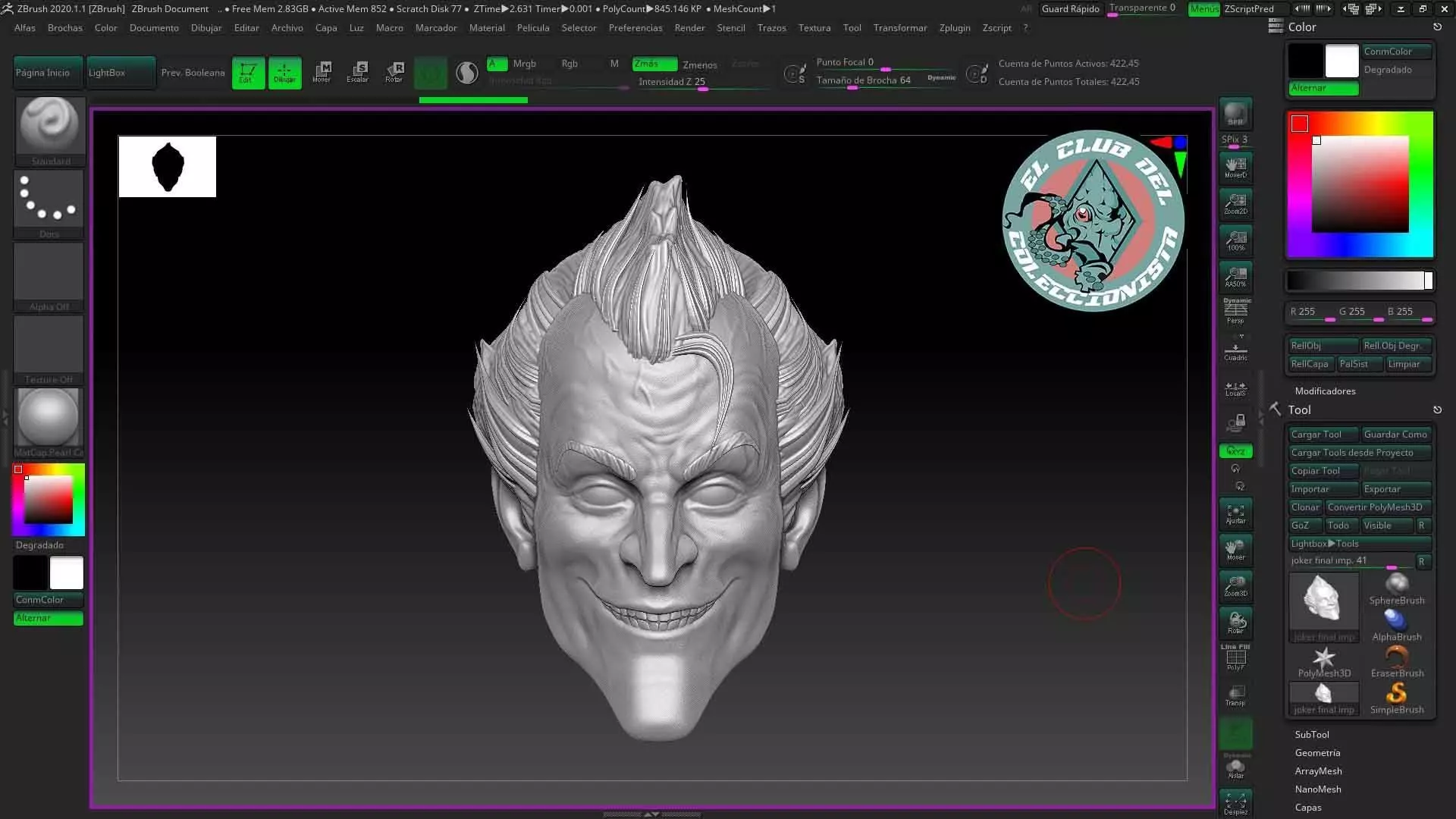This screenshot has width=1456, height=819.
Task: Toggle the Mrgb channel button
Action: (524, 64)
